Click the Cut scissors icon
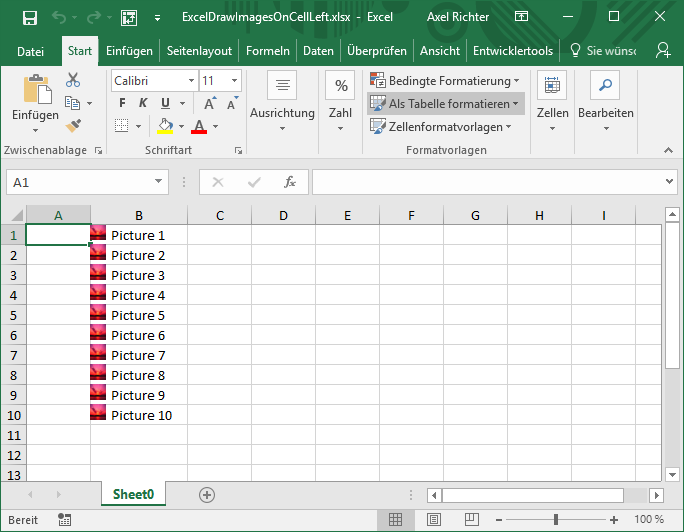684x532 pixels. point(73,80)
